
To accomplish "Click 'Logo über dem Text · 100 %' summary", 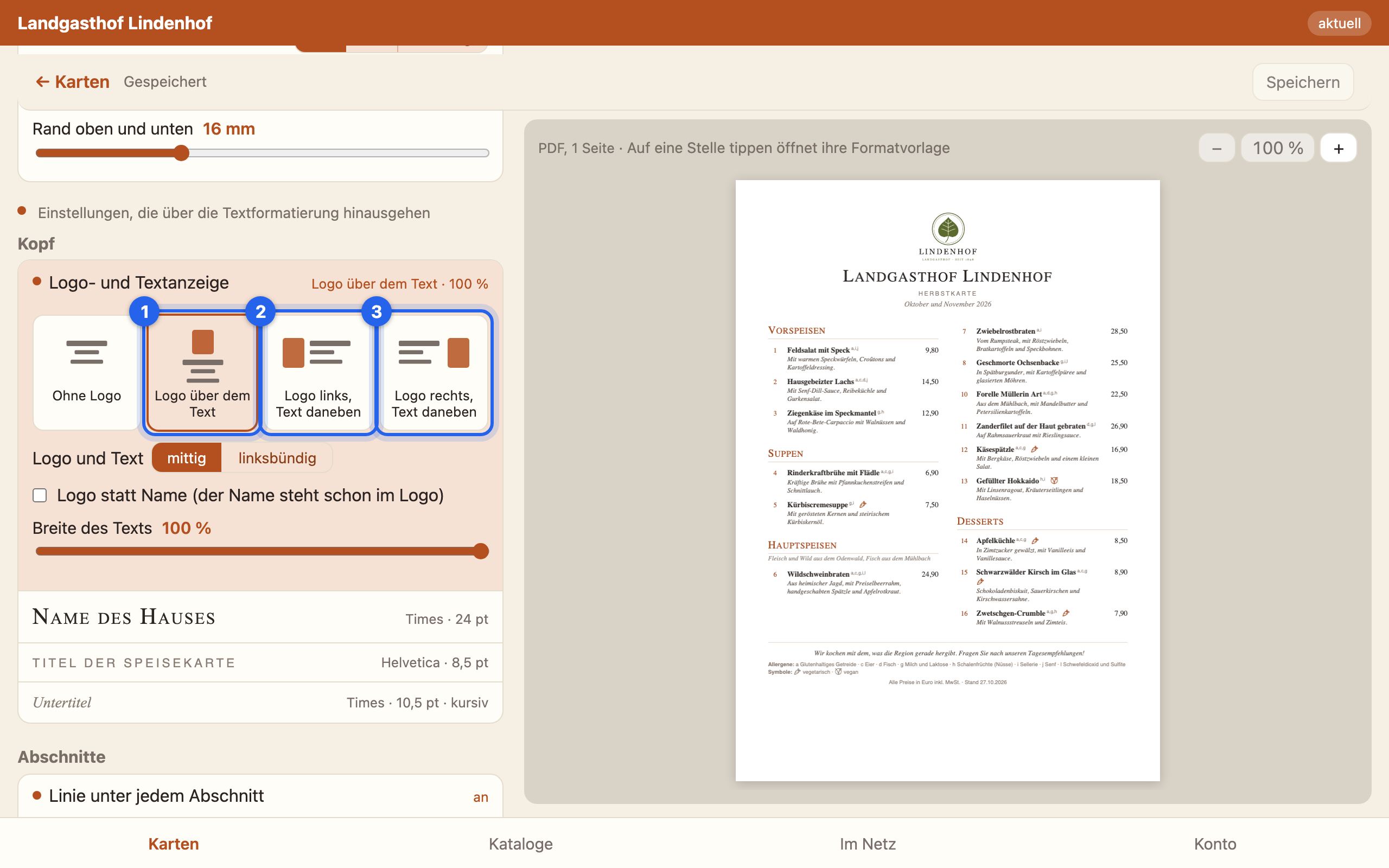I will pyautogui.click(x=399, y=284).
